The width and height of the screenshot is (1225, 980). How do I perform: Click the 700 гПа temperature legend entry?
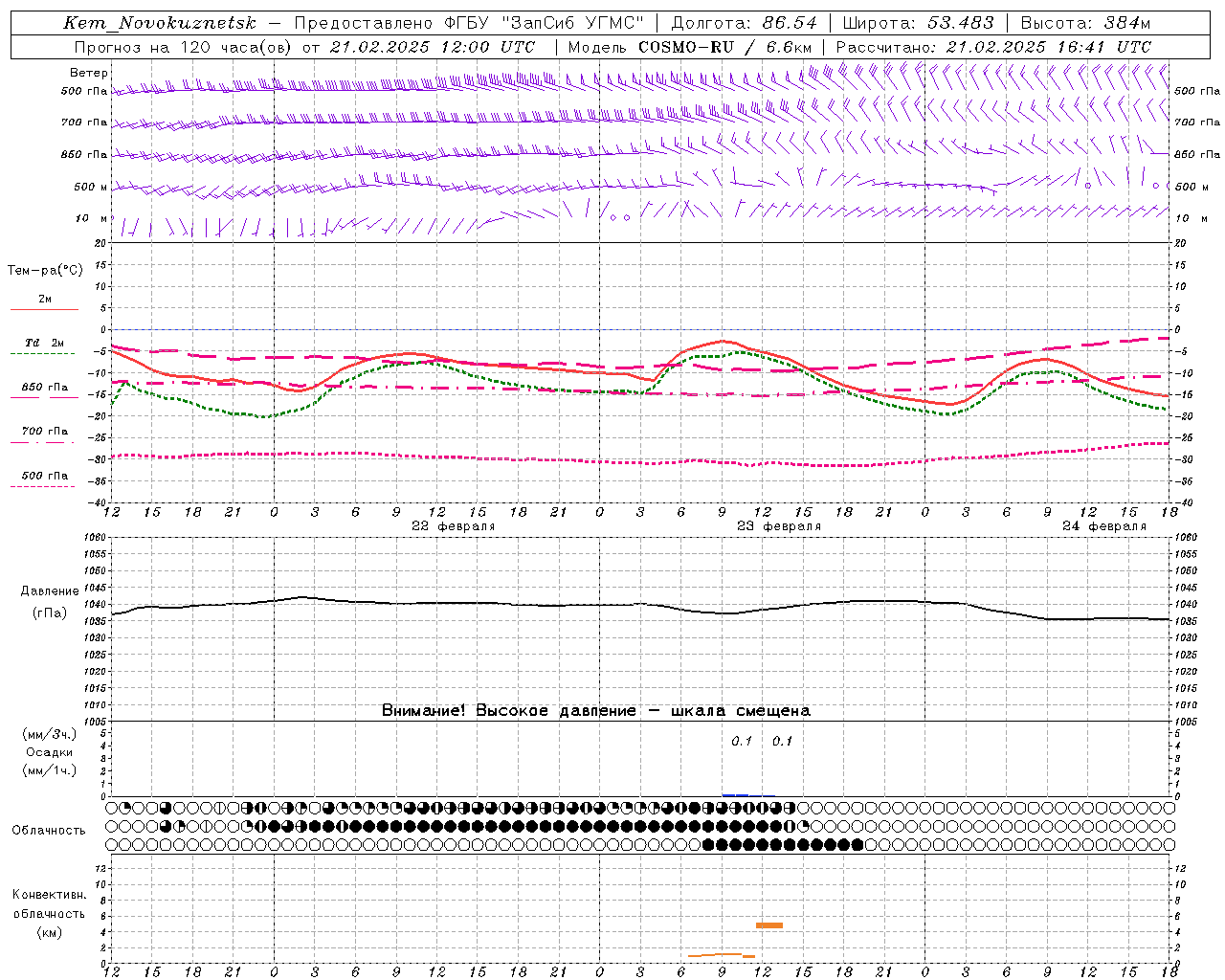[x=45, y=432]
